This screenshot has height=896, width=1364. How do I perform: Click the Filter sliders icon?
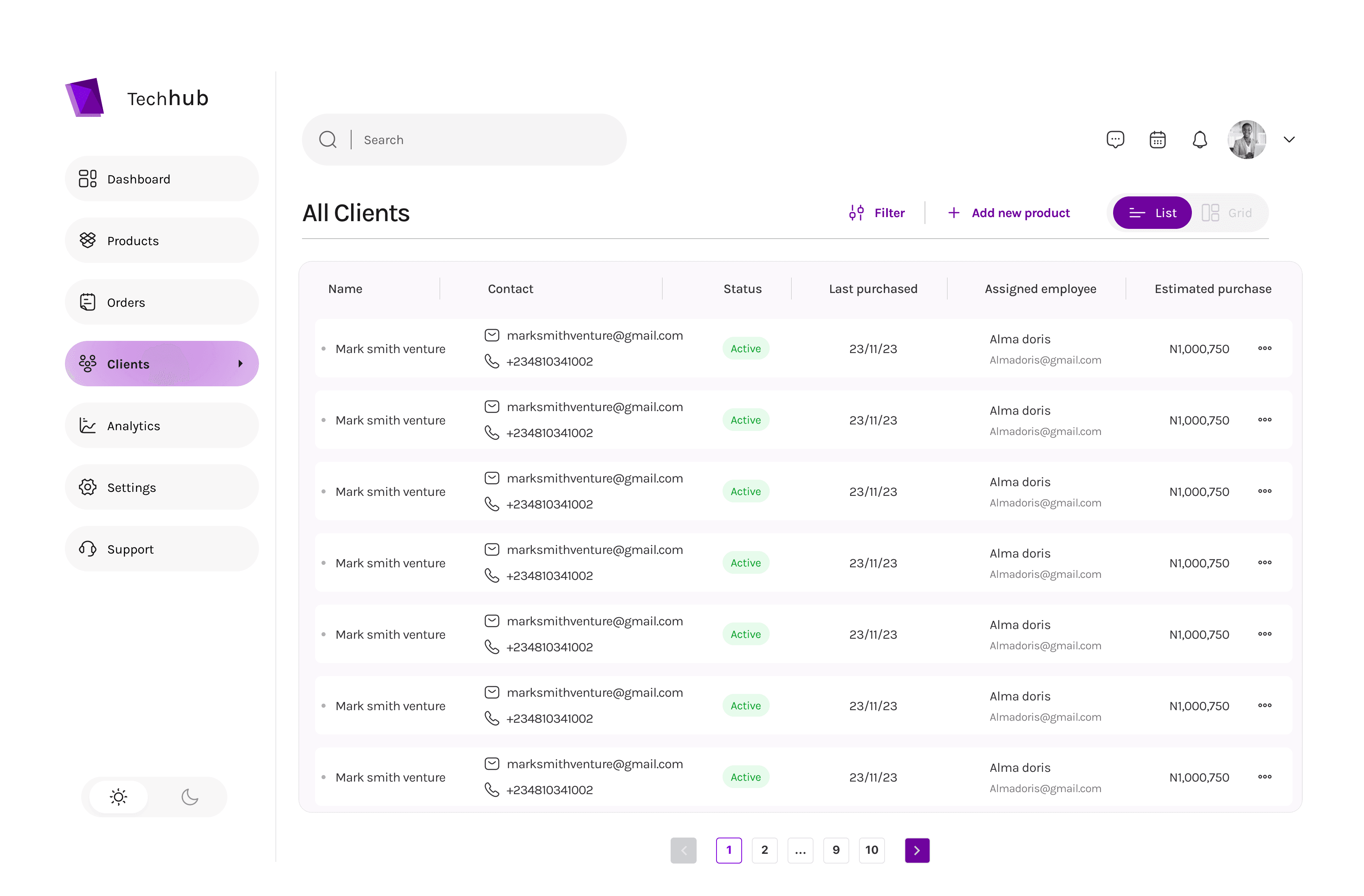(x=856, y=213)
